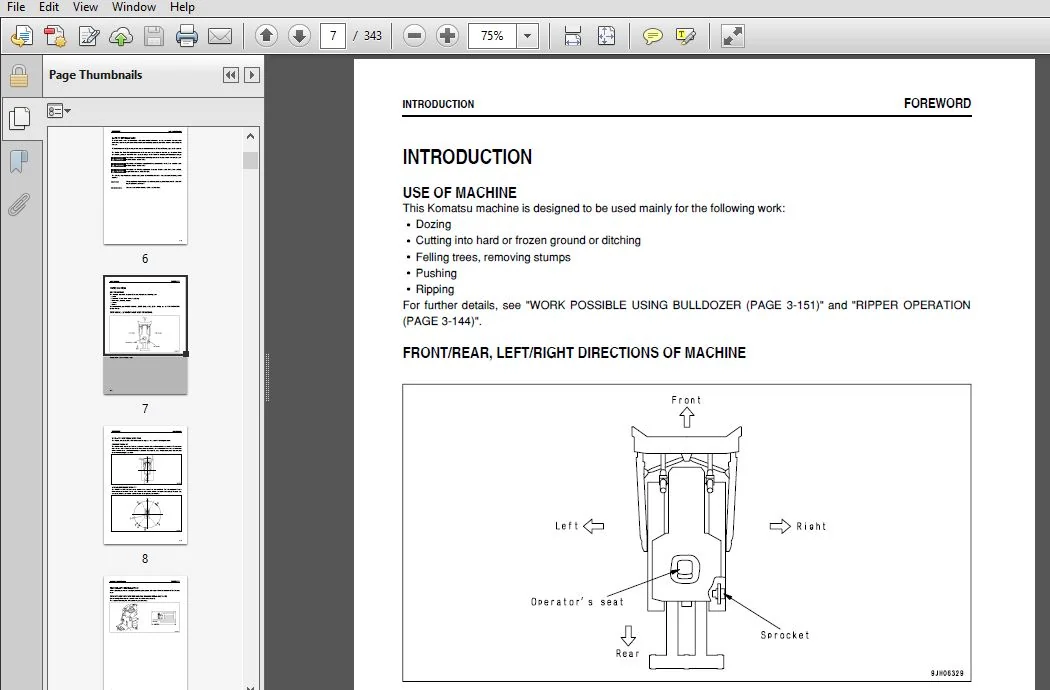1050x690 pixels.
Task: Click the Ripping bullet item
Action: (435, 289)
